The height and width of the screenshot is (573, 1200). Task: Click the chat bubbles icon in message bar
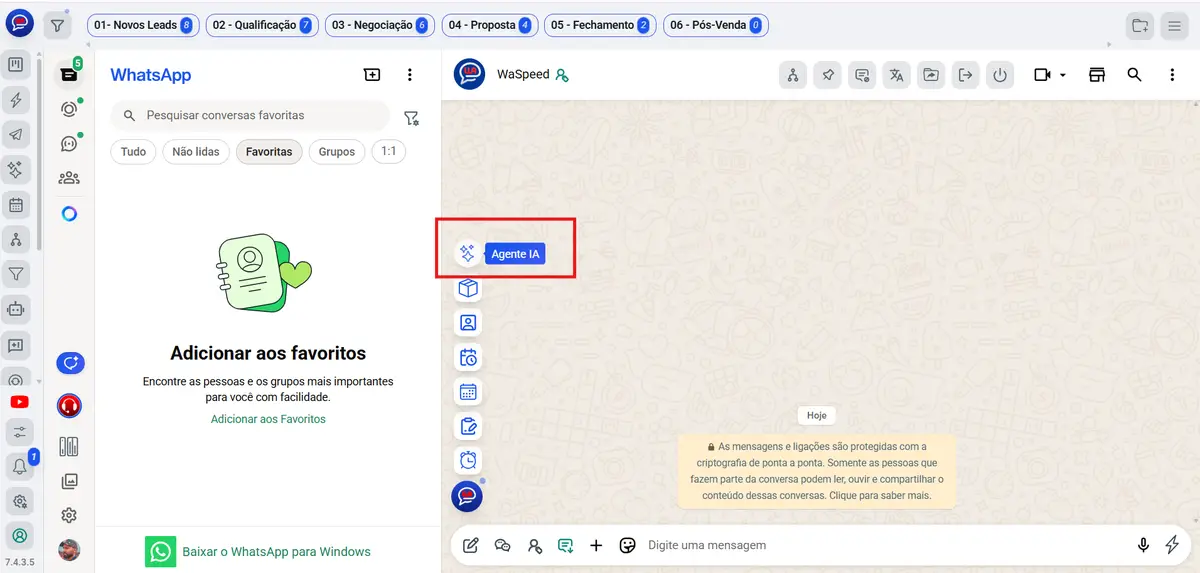pos(503,545)
